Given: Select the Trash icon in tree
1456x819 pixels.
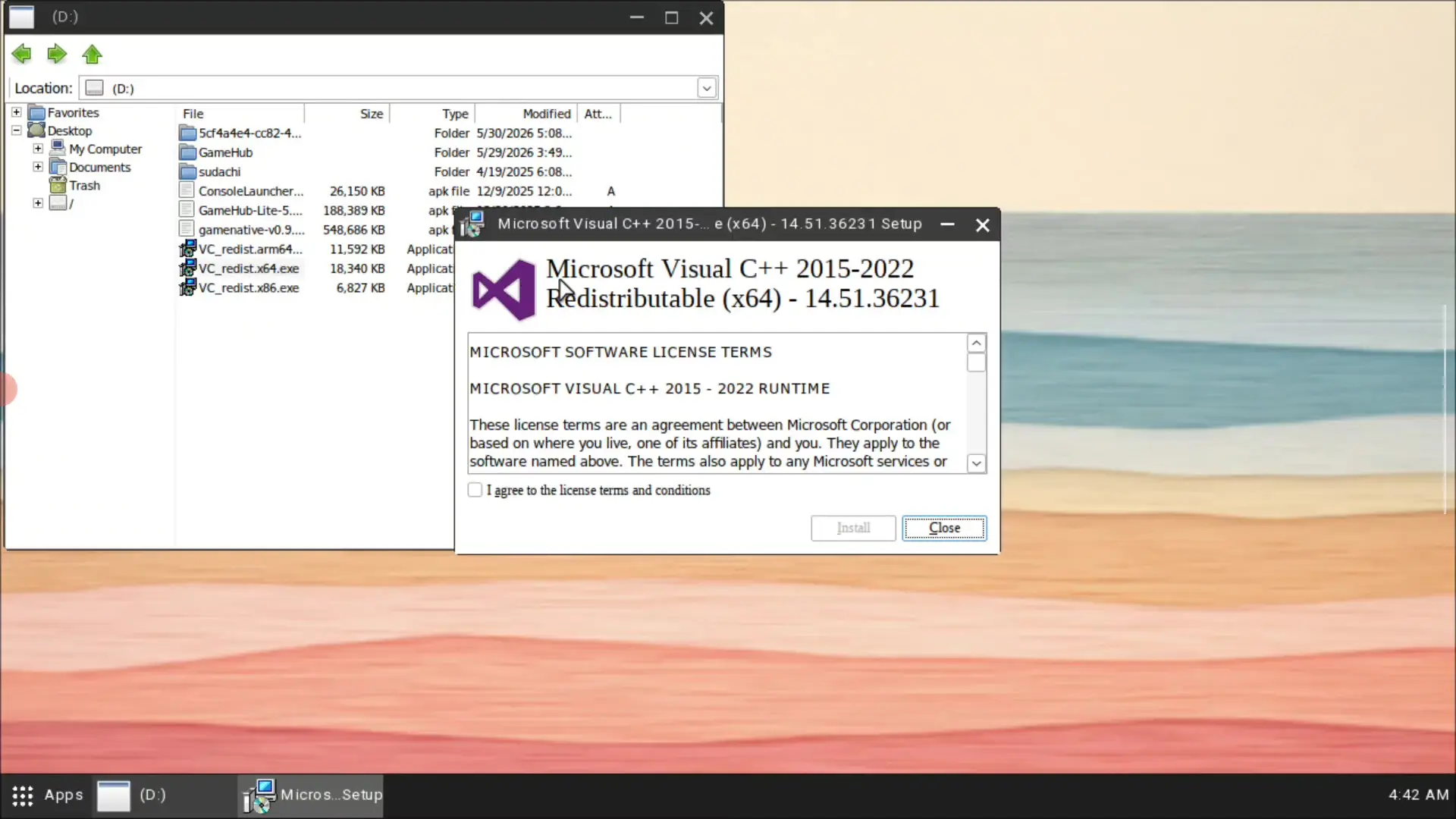Looking at the screenshot, I should coord(58,185).
